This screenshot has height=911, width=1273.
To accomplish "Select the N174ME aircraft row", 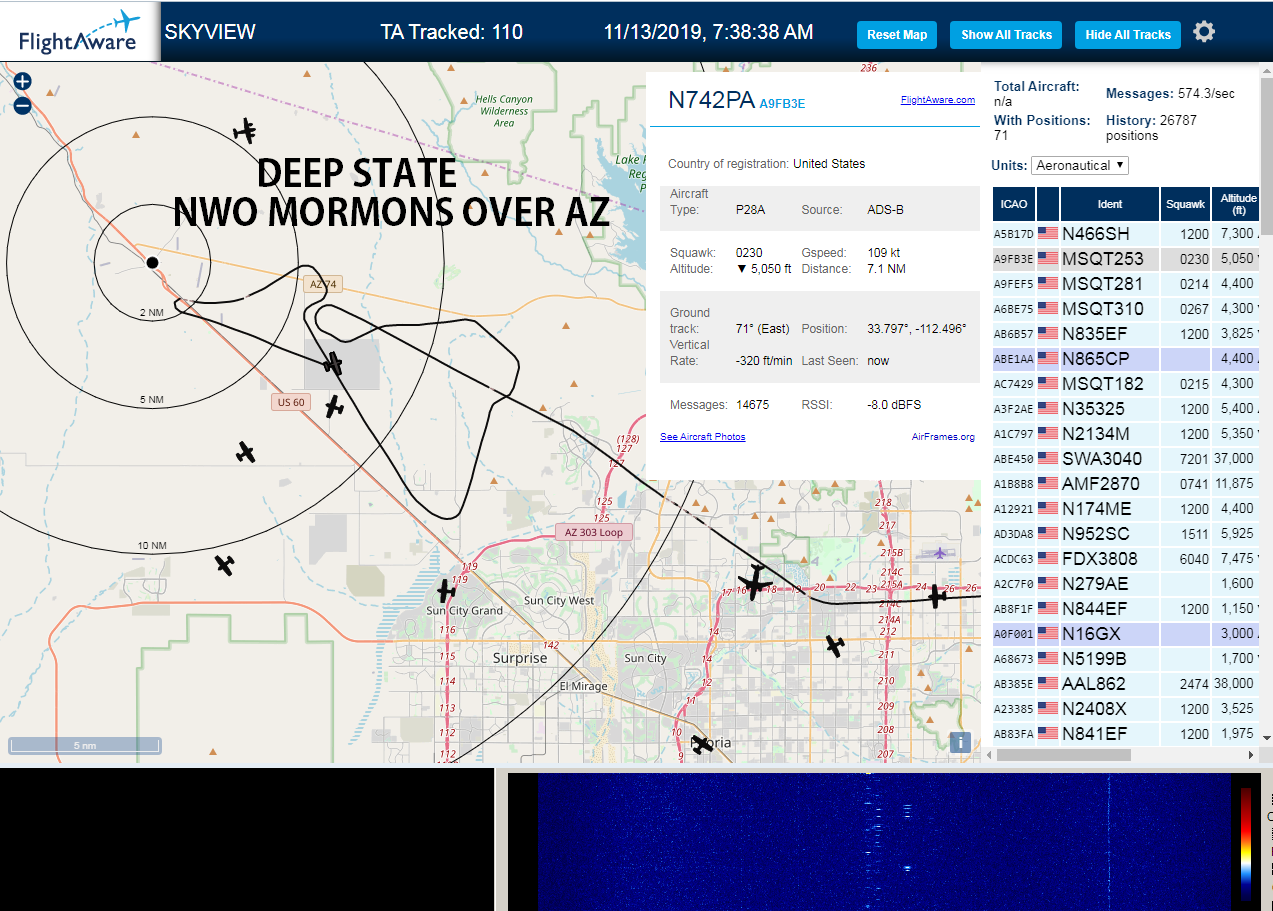I will [x=1126, y=508].
